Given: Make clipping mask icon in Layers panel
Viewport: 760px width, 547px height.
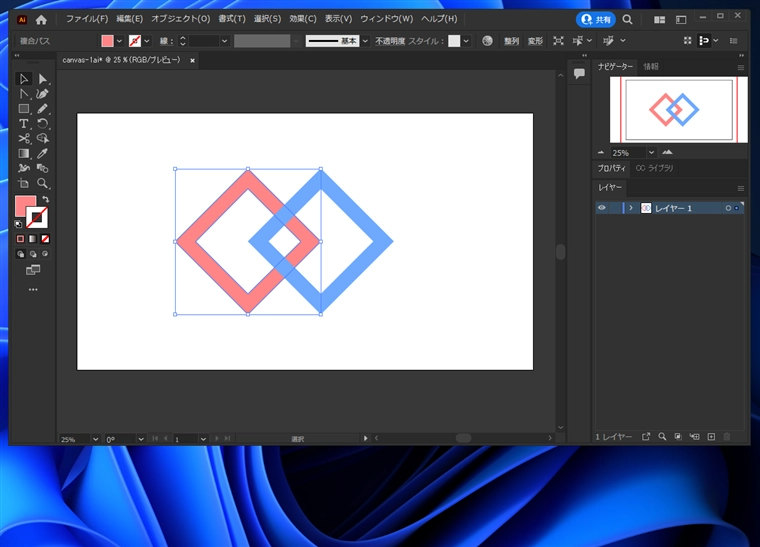Looking at the screenshot, I should click(x=678, y=437).
